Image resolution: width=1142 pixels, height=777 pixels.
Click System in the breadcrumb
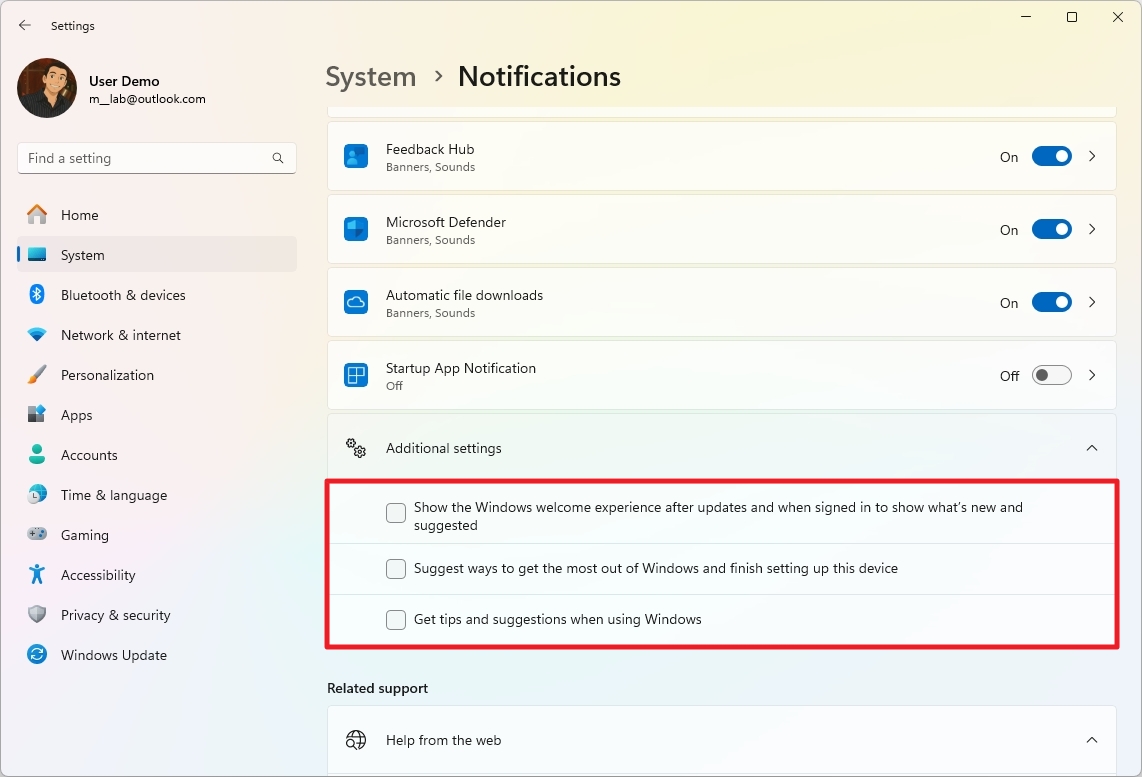point(371,77)
